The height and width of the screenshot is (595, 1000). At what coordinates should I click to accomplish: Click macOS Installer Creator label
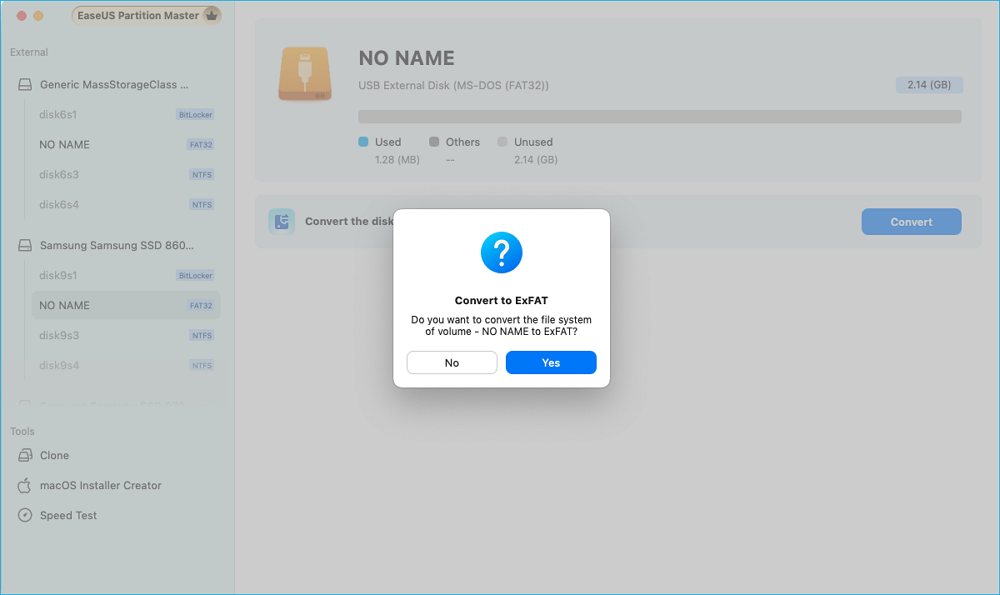(101, 485)
